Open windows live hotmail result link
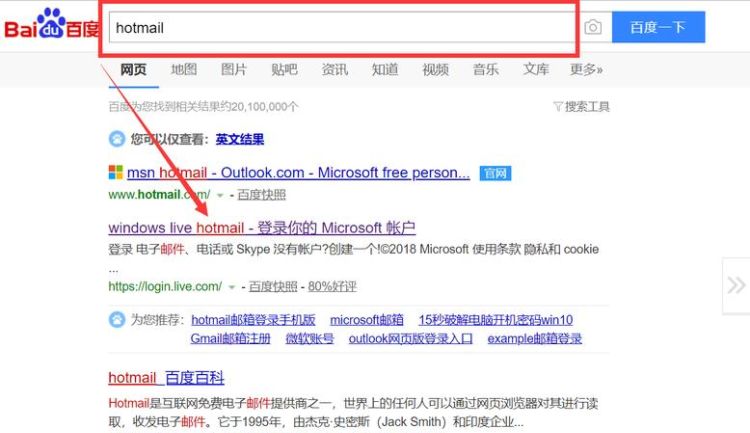Viewport: 750px width, 433px height. pyautogui.click(x=262, y=228)
